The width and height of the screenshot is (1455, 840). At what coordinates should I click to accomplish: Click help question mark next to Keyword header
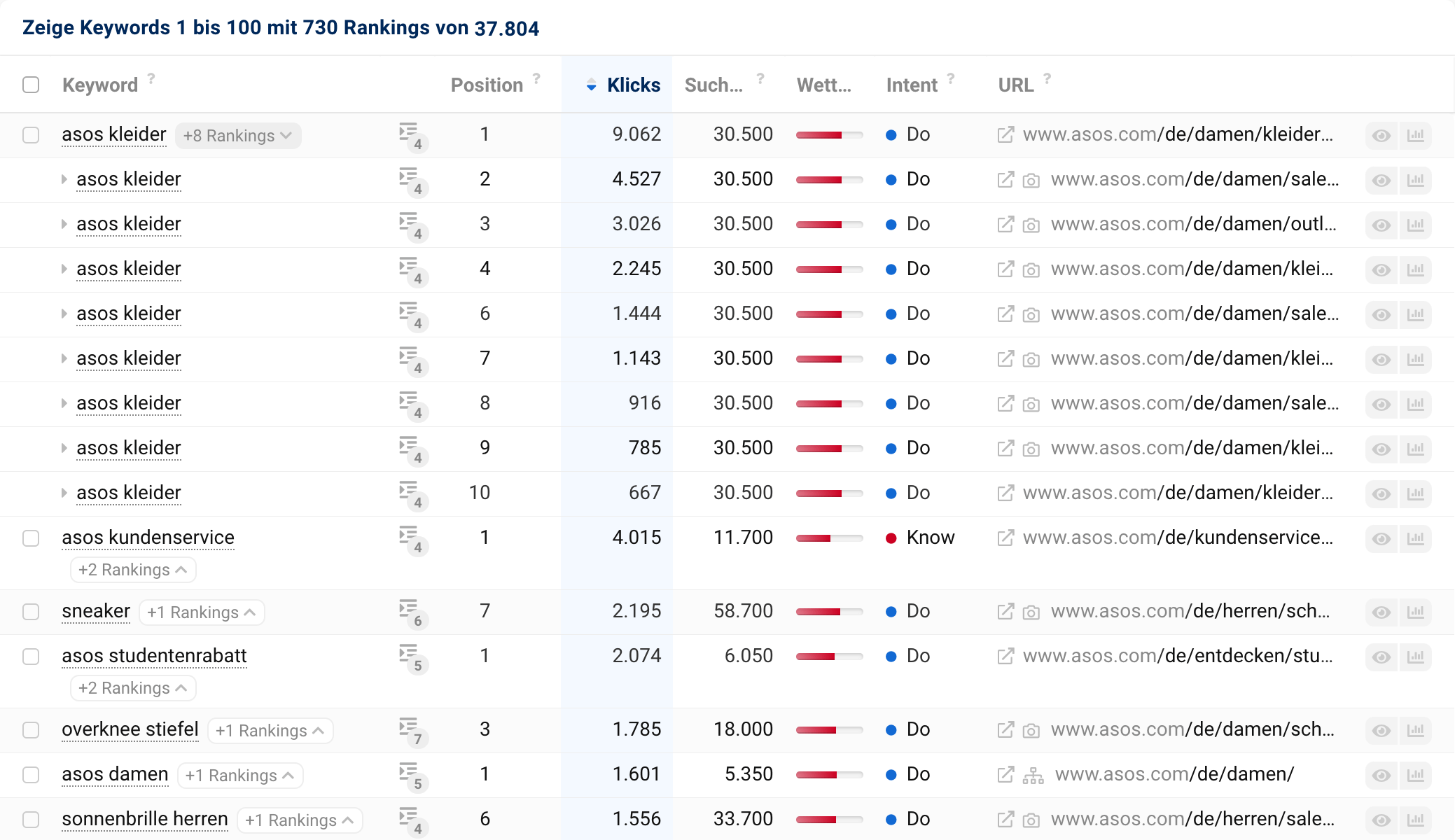(x=151, y=78)
